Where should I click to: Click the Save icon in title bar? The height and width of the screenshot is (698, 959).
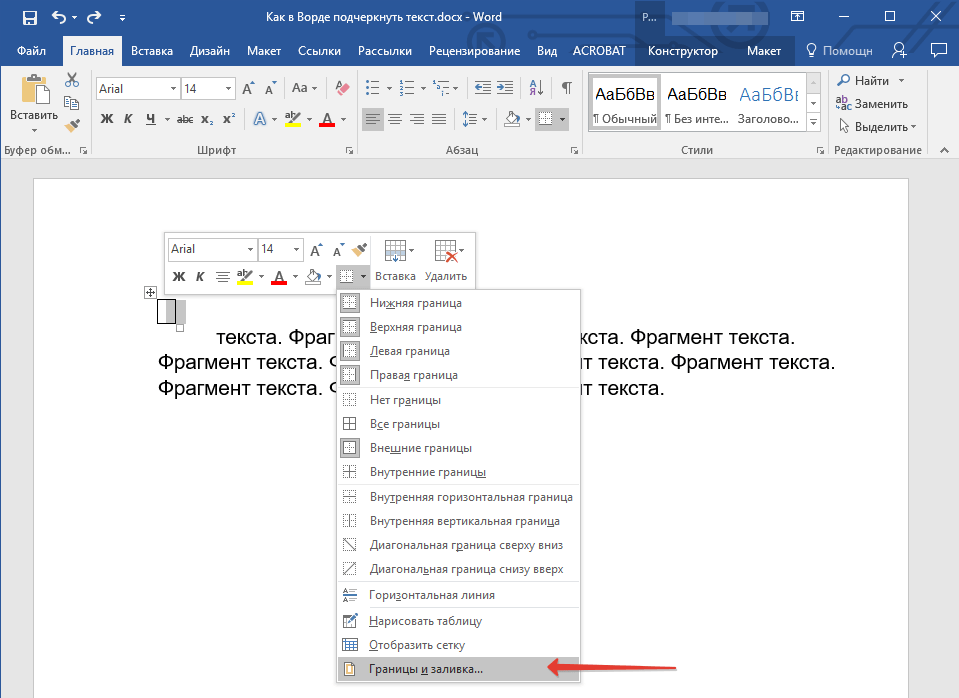tap(29, 17)
